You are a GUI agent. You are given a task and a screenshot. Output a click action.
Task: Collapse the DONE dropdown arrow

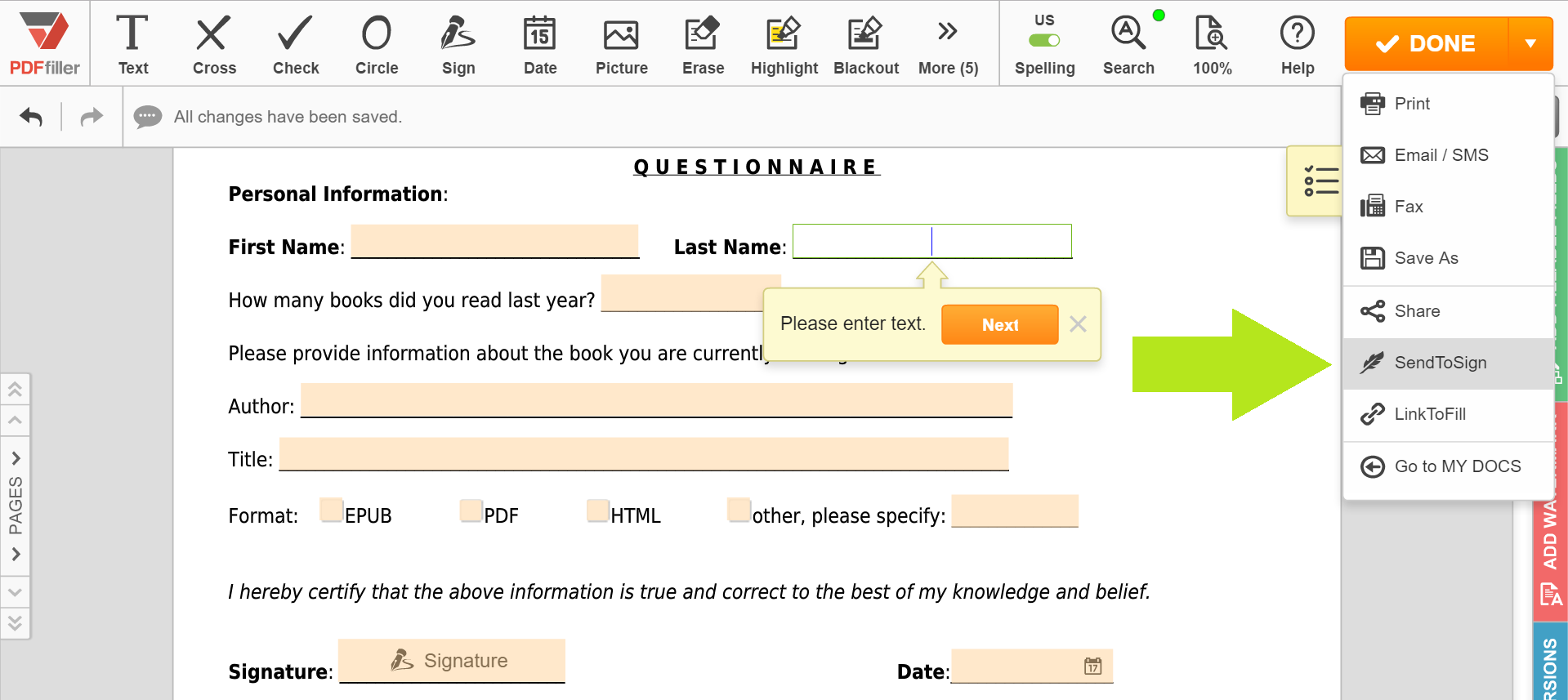pyautogui.click(x=1530, y=43)
